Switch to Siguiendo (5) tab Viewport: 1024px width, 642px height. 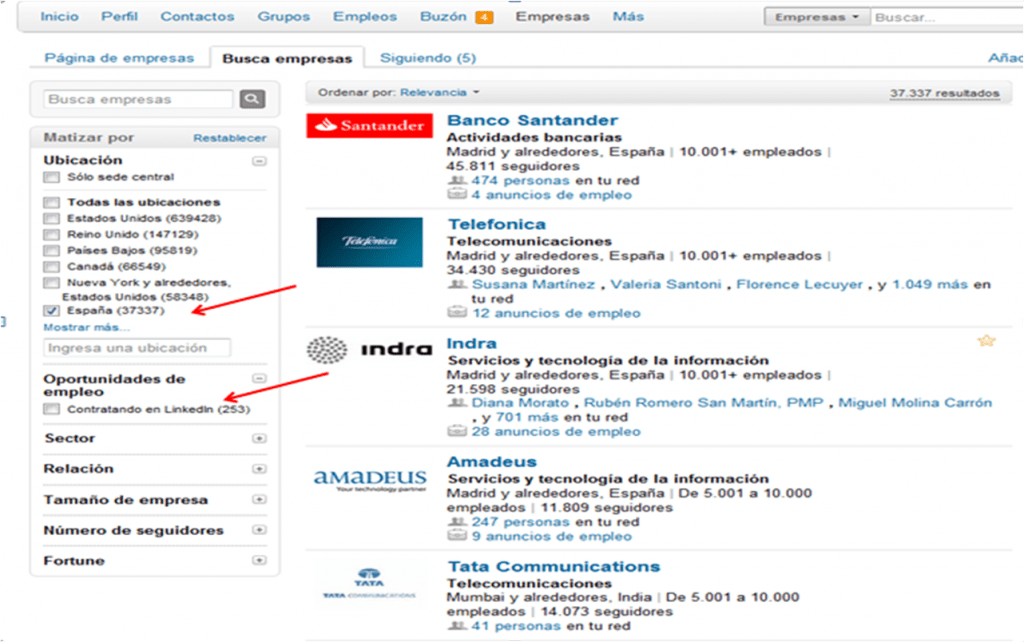point(428,58)
